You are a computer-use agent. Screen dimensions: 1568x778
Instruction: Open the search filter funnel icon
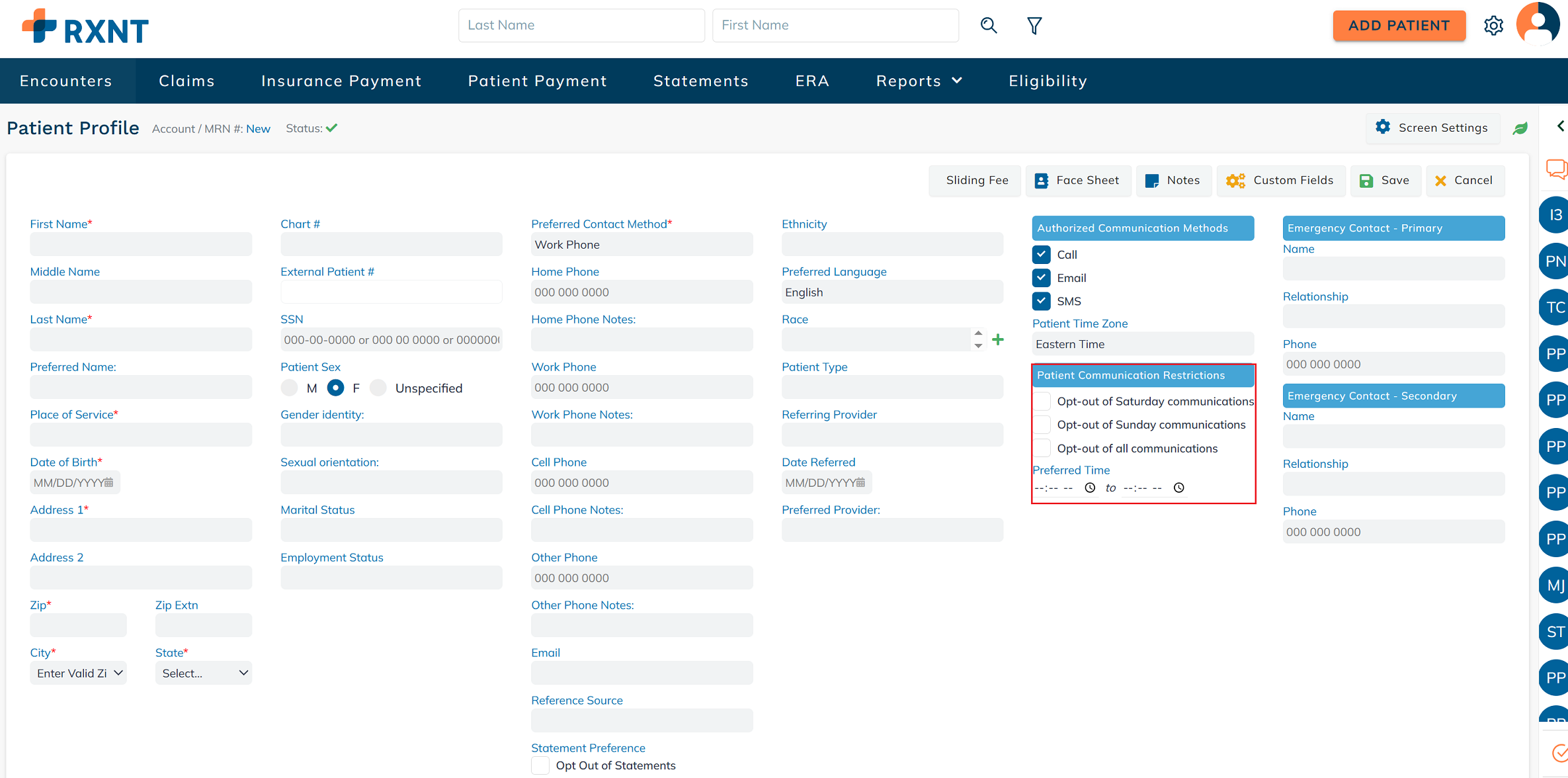pyautogui.click(x=1034, y=25)
